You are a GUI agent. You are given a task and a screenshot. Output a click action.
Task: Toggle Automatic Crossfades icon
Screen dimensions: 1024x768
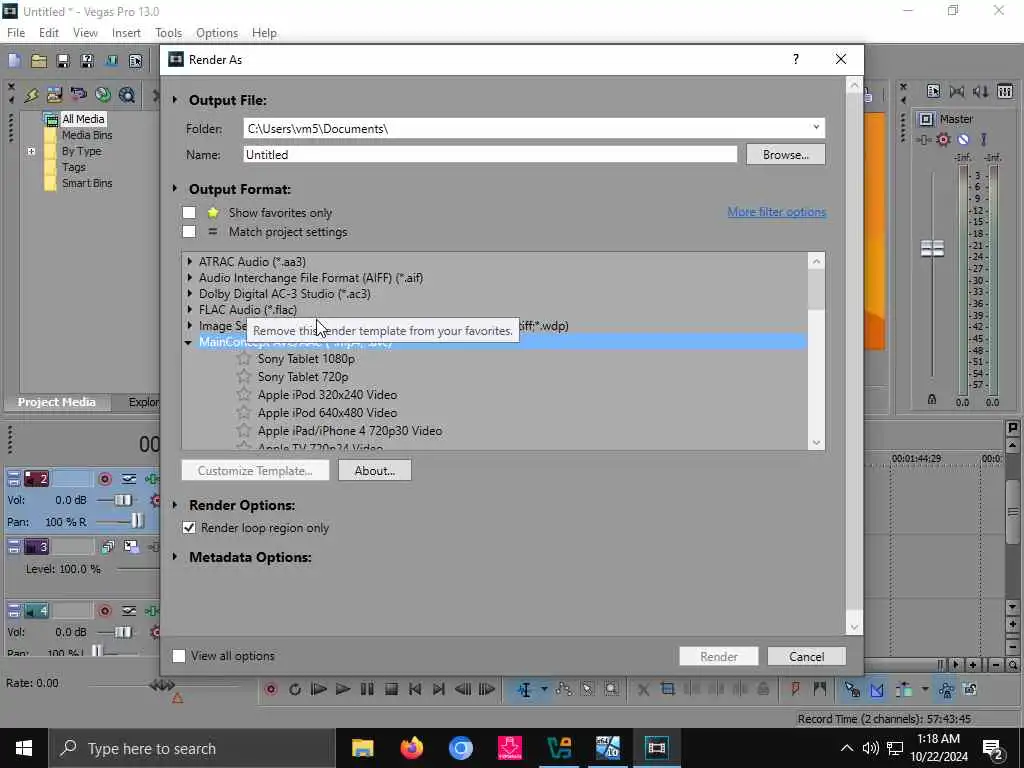(877, 689)
